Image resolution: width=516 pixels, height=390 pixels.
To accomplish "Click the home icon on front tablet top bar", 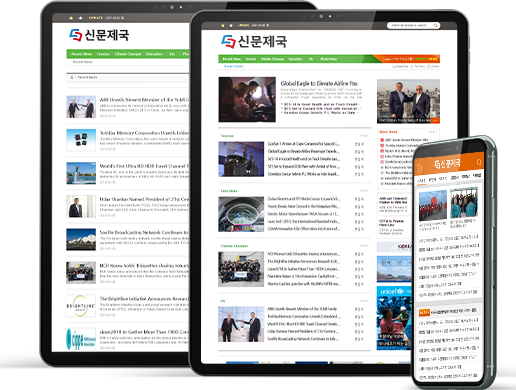I will tap(222, 25).
